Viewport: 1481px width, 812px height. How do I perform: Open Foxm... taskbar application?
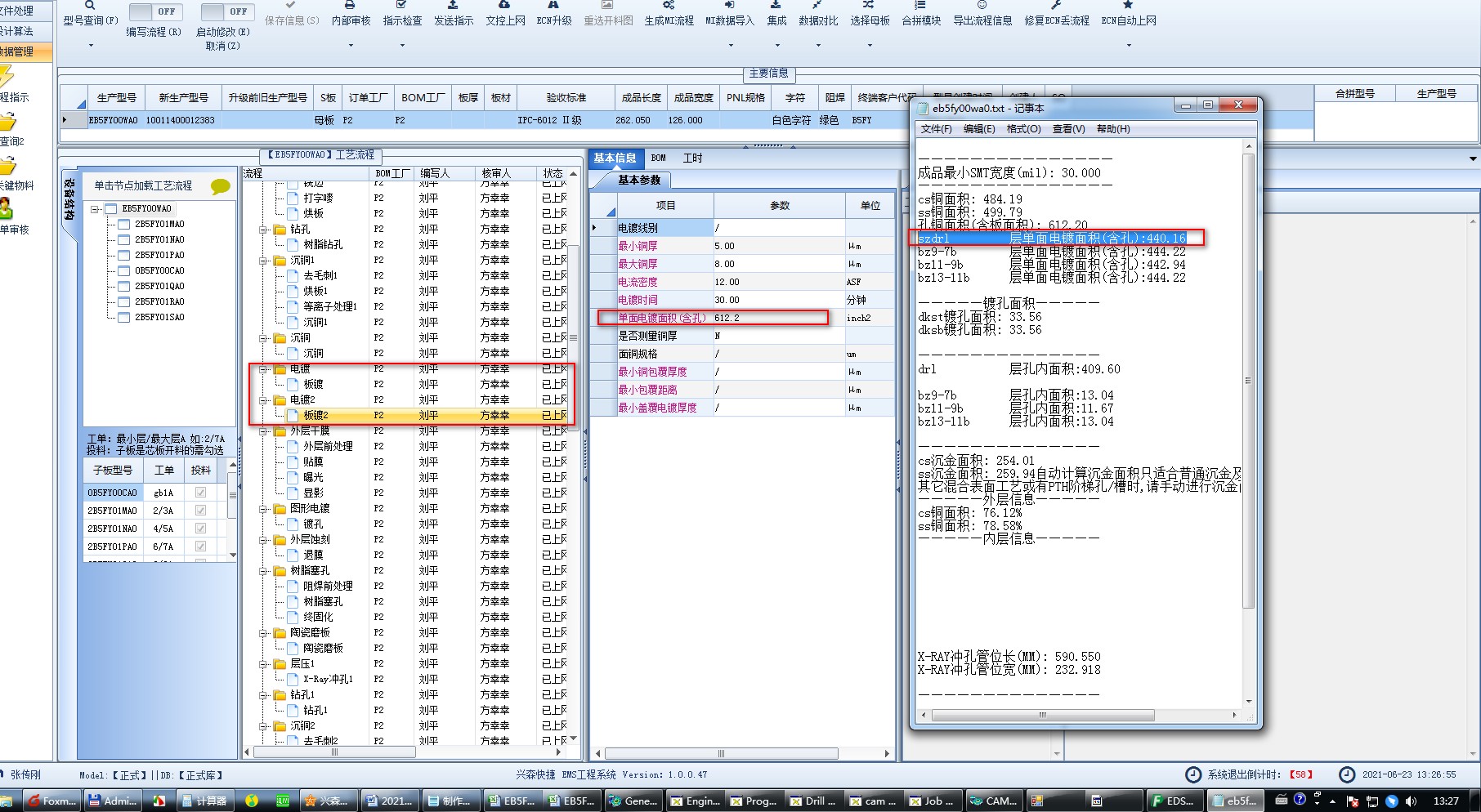[x=52, y=801]
